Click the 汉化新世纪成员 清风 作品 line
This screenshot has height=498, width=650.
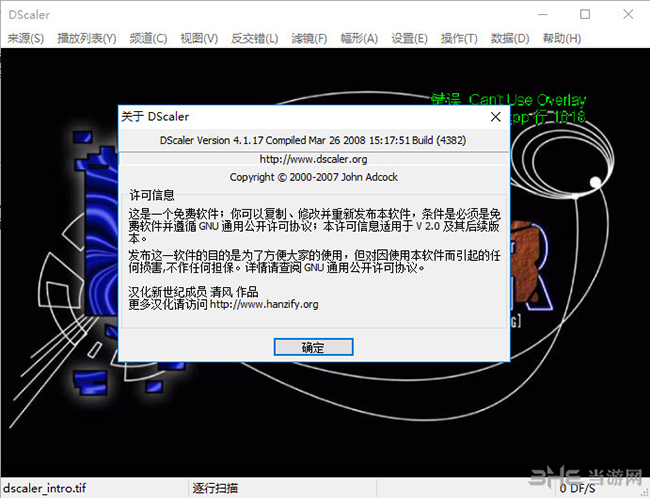193,292
